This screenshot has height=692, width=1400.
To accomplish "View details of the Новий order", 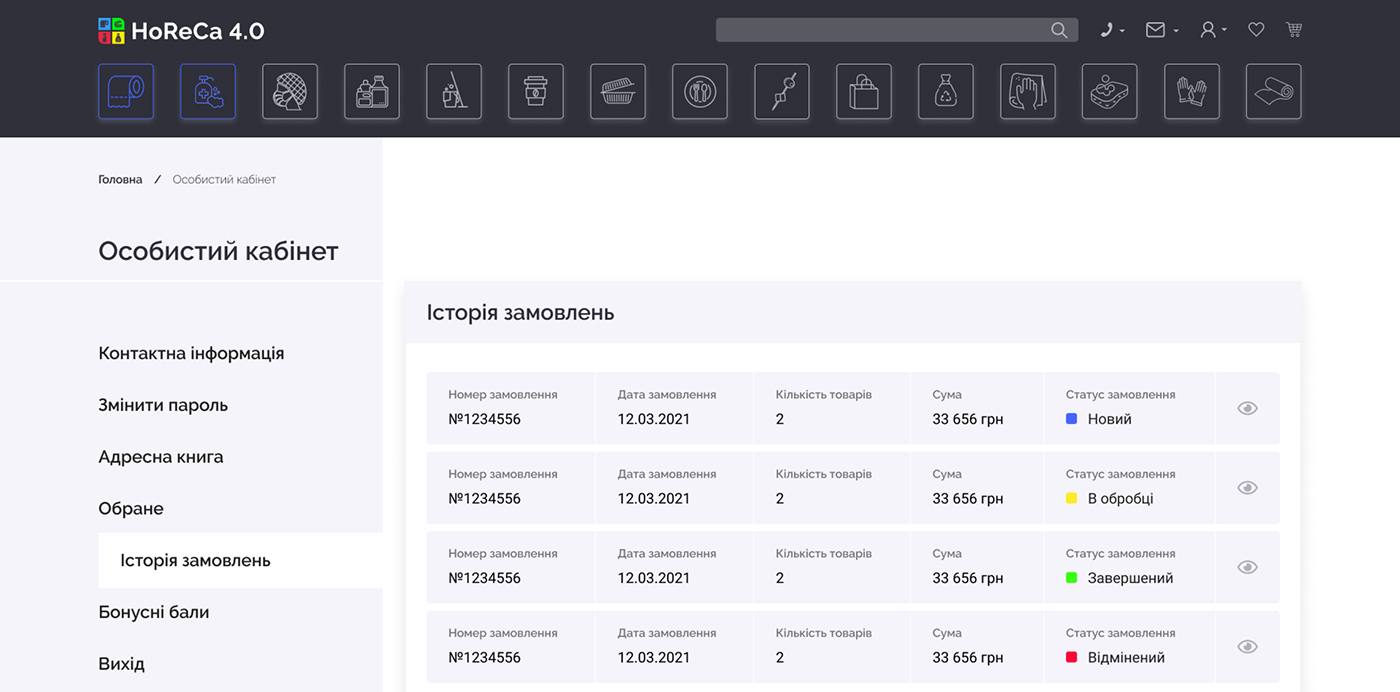I will pos(1247,408).
